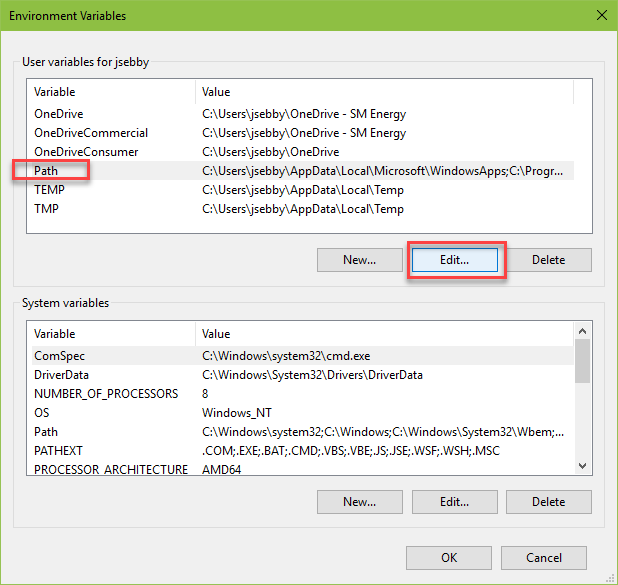The height and width of the screenshot is (585, 618).
Task: Close the Environment Variables dialog
Action: (x=601, y=15)
